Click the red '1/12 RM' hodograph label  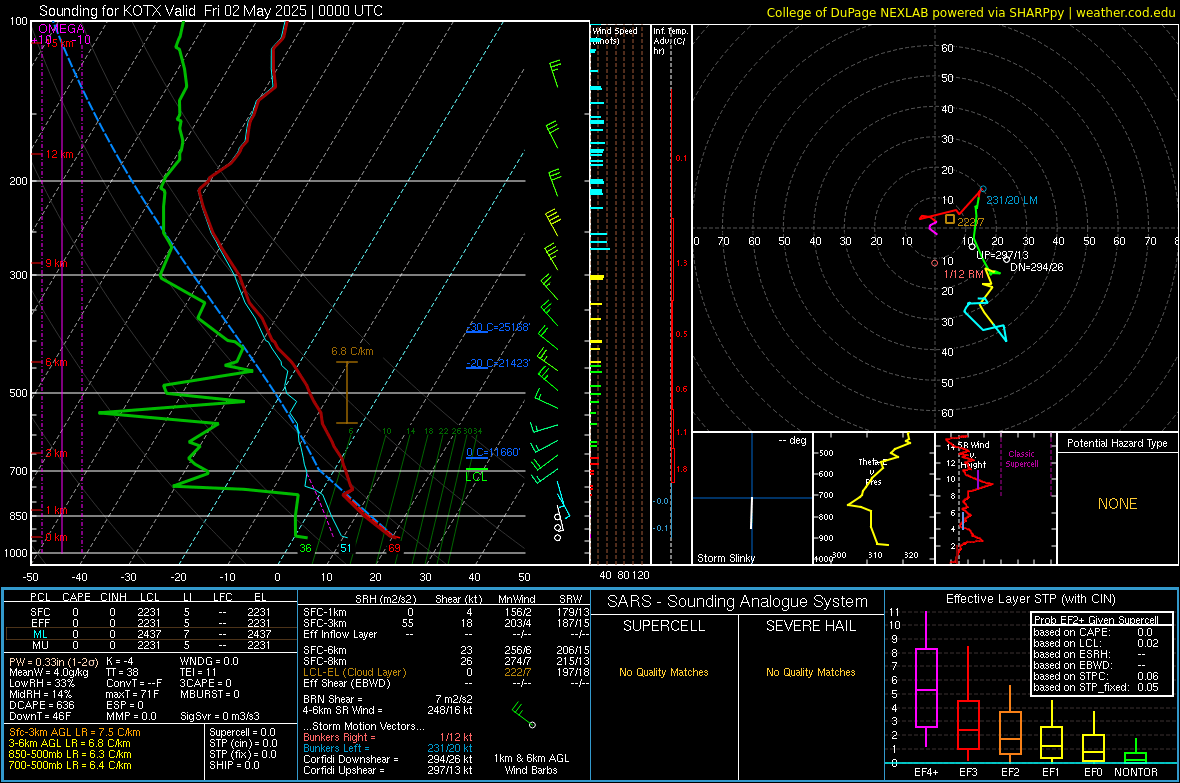[x=963, y=275]
